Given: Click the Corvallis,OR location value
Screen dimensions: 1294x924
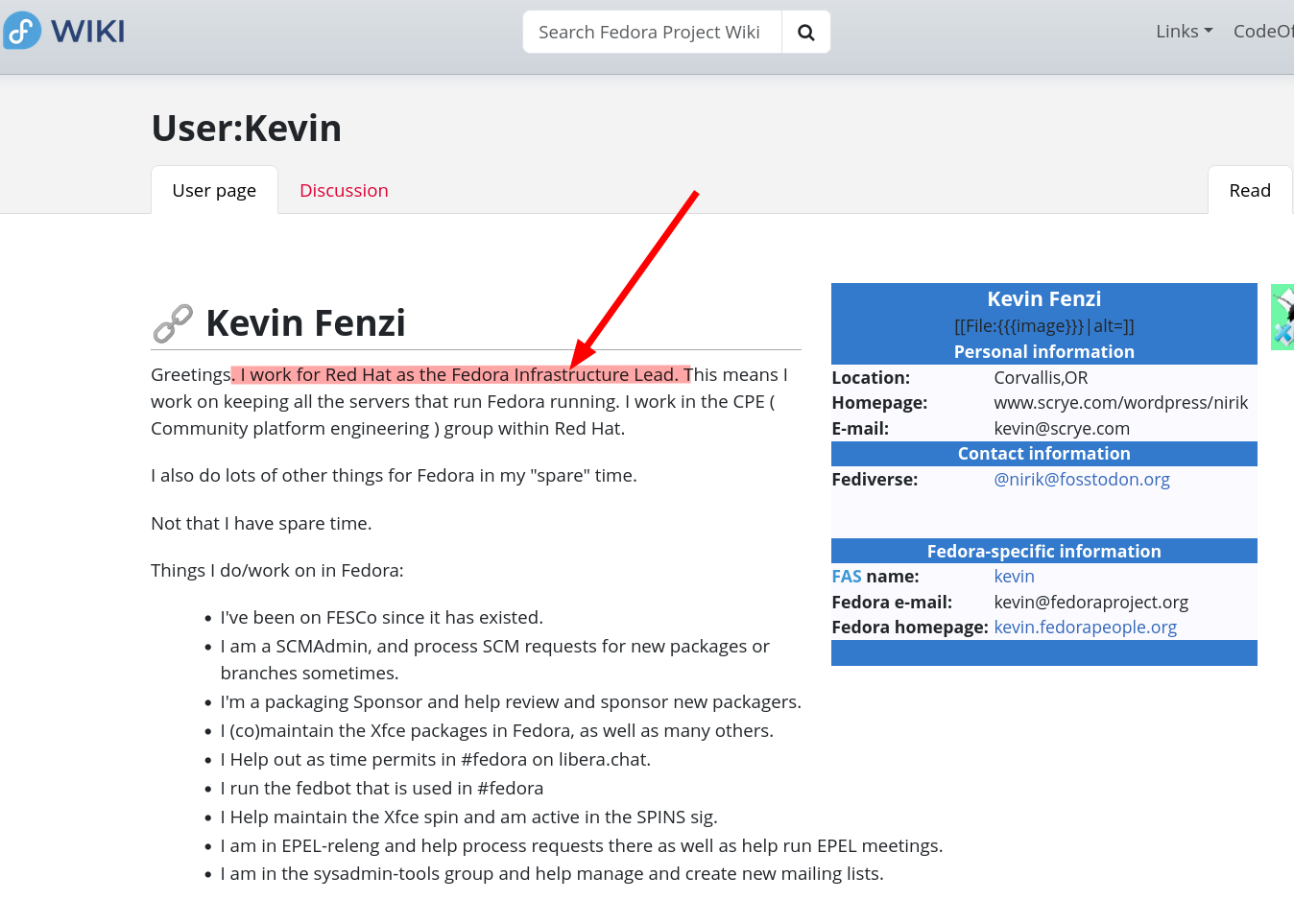Looking at the screenshot, I should (1042, 378).
